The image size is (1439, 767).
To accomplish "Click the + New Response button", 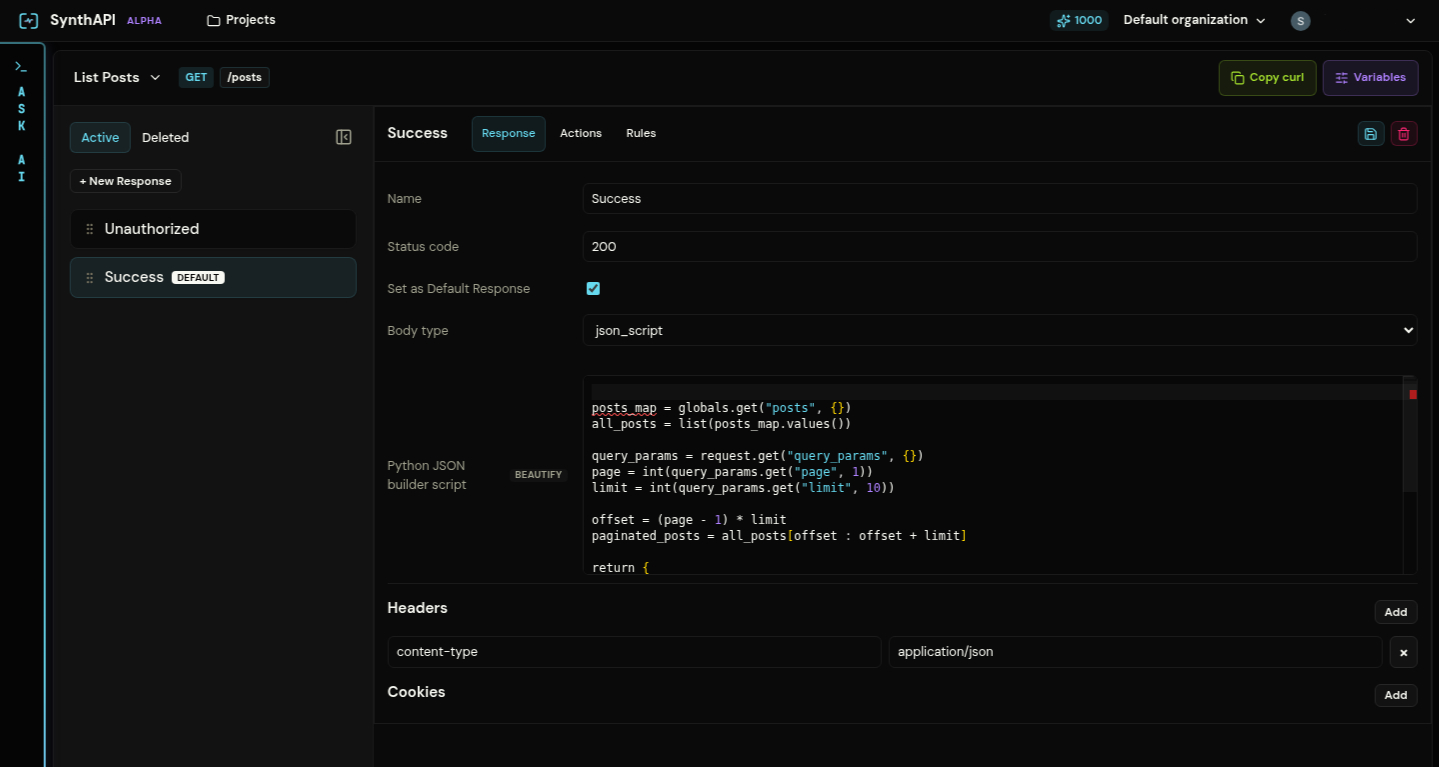I will [x=125, y=182].
